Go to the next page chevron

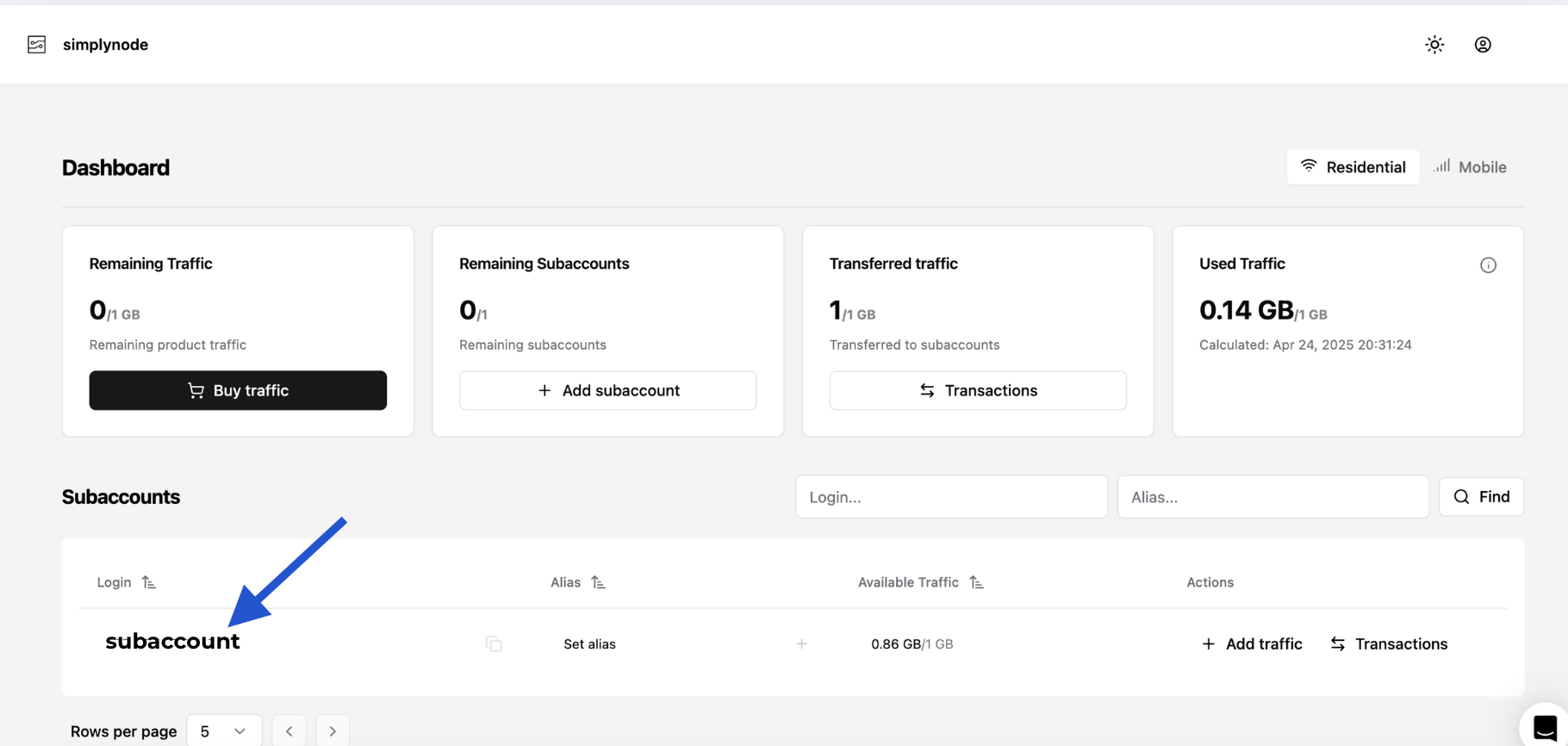point(333,731)
